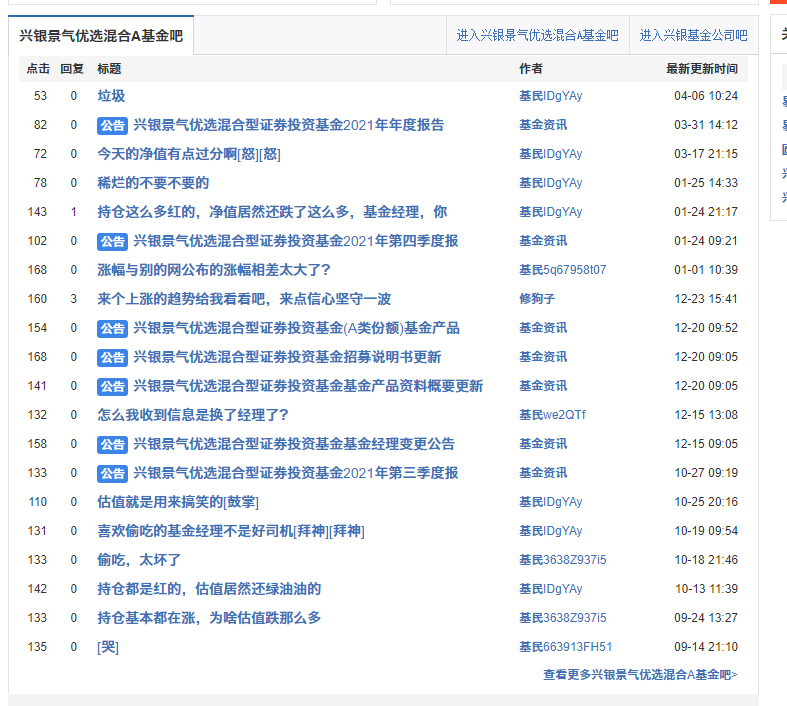This screenshot has width=787, height=706.
Task: Open the post titled 垃圾
Action: pyautogui.click(x=111, y=96)
